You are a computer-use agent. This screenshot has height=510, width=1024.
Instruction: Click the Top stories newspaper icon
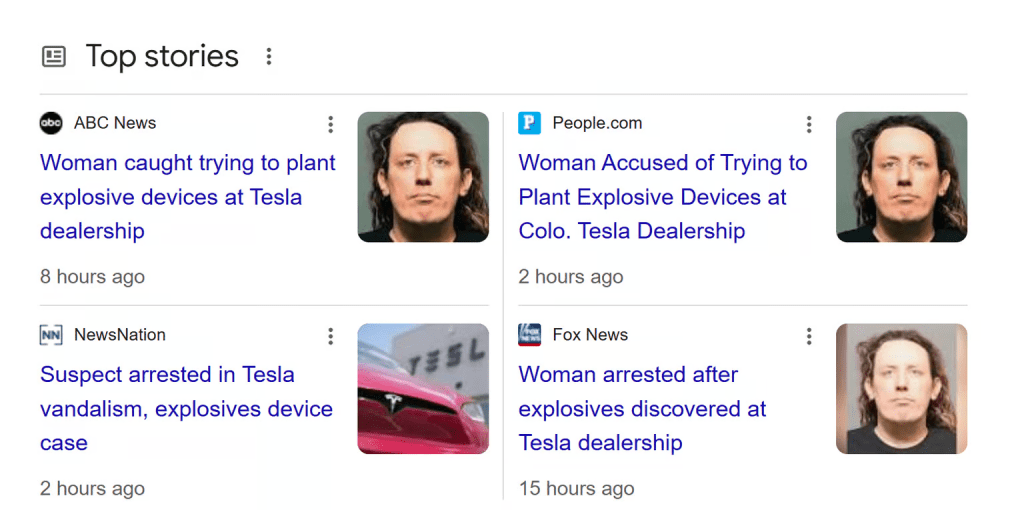coord(54,57)
